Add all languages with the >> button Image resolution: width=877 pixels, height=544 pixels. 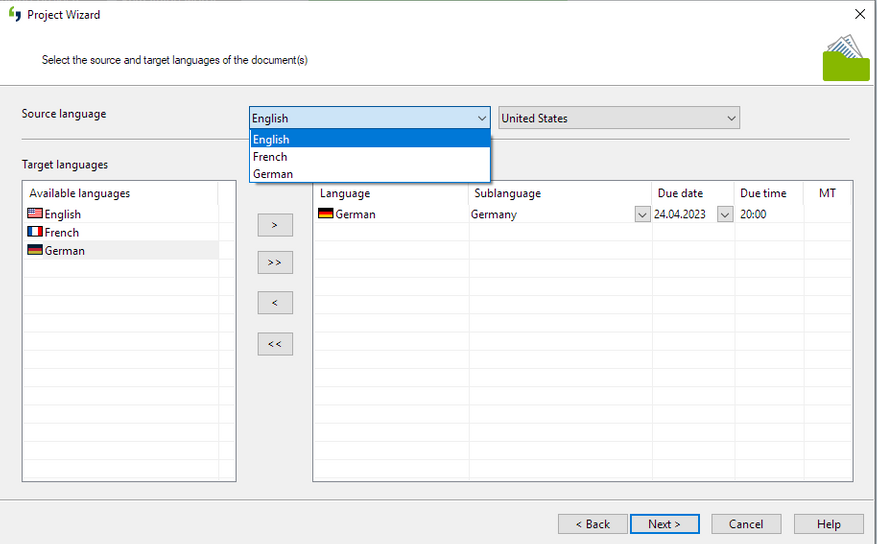point(275,262)
